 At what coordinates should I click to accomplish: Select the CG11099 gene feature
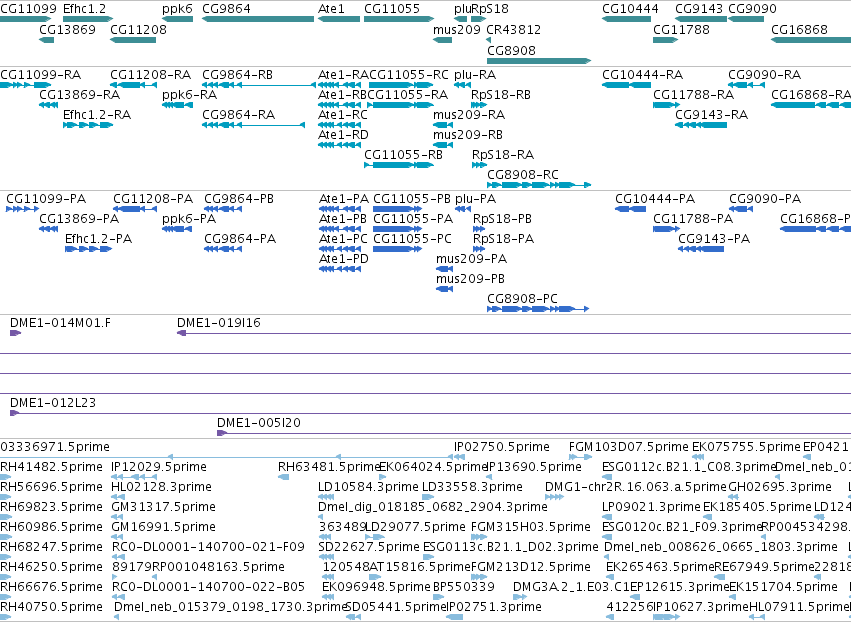click(26, 19)
